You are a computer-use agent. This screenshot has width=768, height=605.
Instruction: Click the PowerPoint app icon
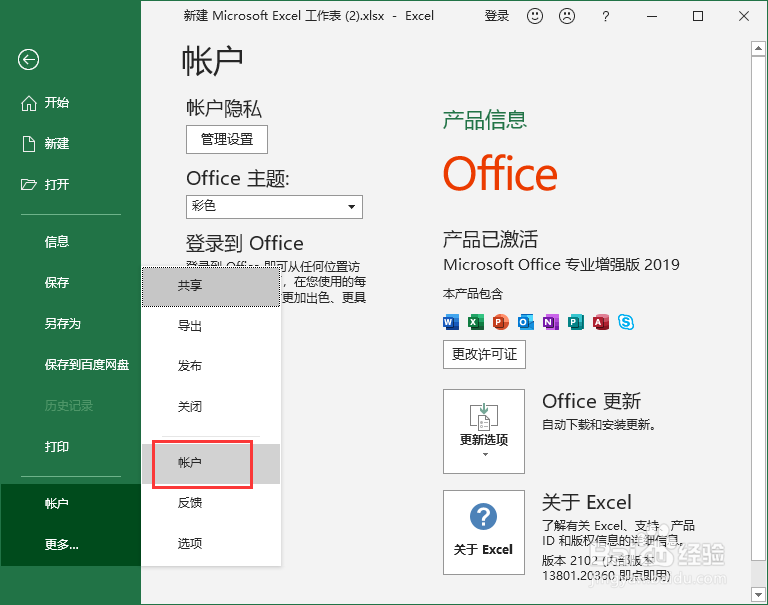click(x=500, y=322)
